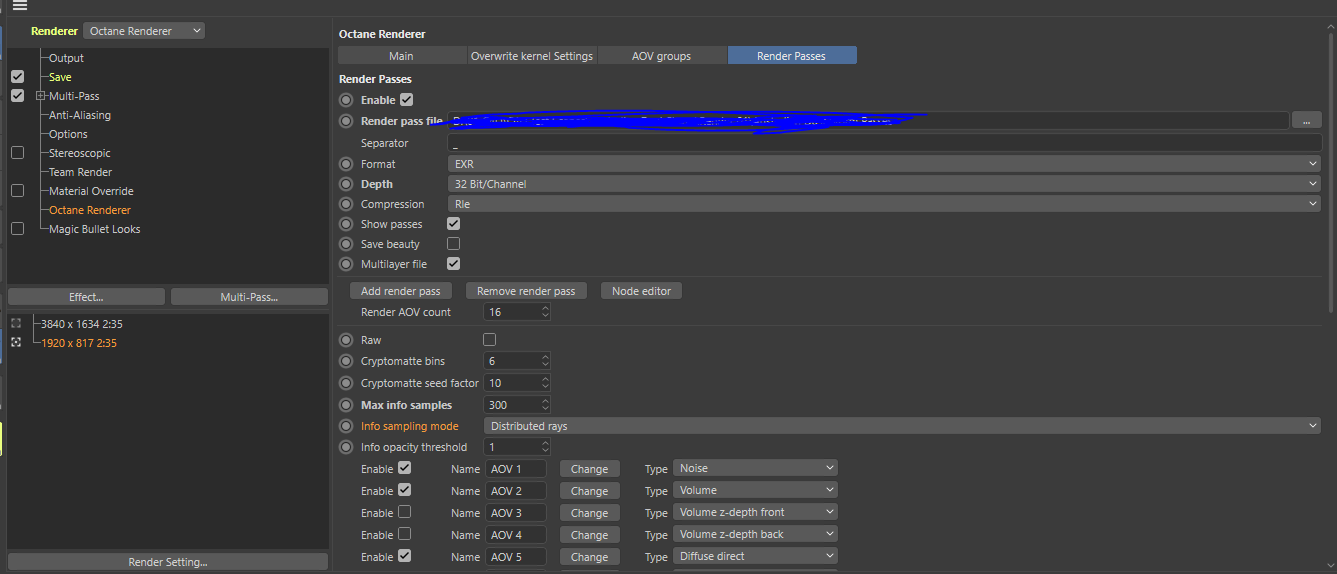Click the Effect... button
Image resolution: width=1337 pixels, height=574 pixels.
click(x=86, y=297)
